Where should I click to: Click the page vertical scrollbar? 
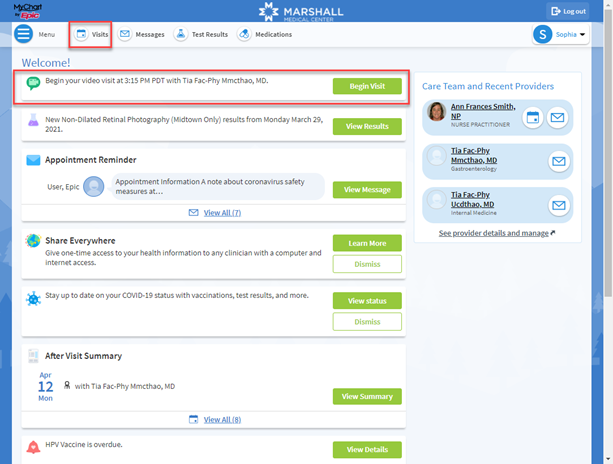(x=608, y=152)
